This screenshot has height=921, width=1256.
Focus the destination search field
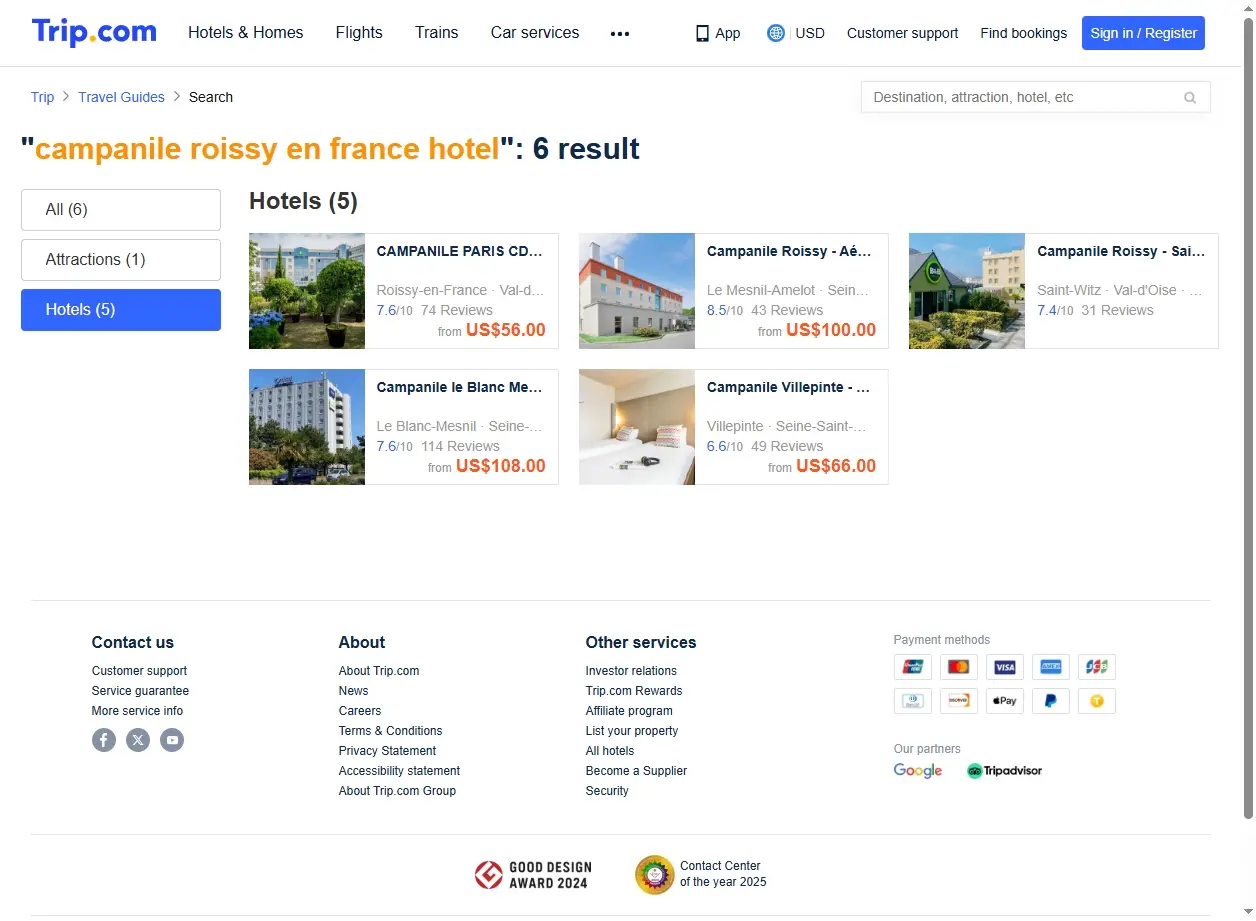(1035, 97)
